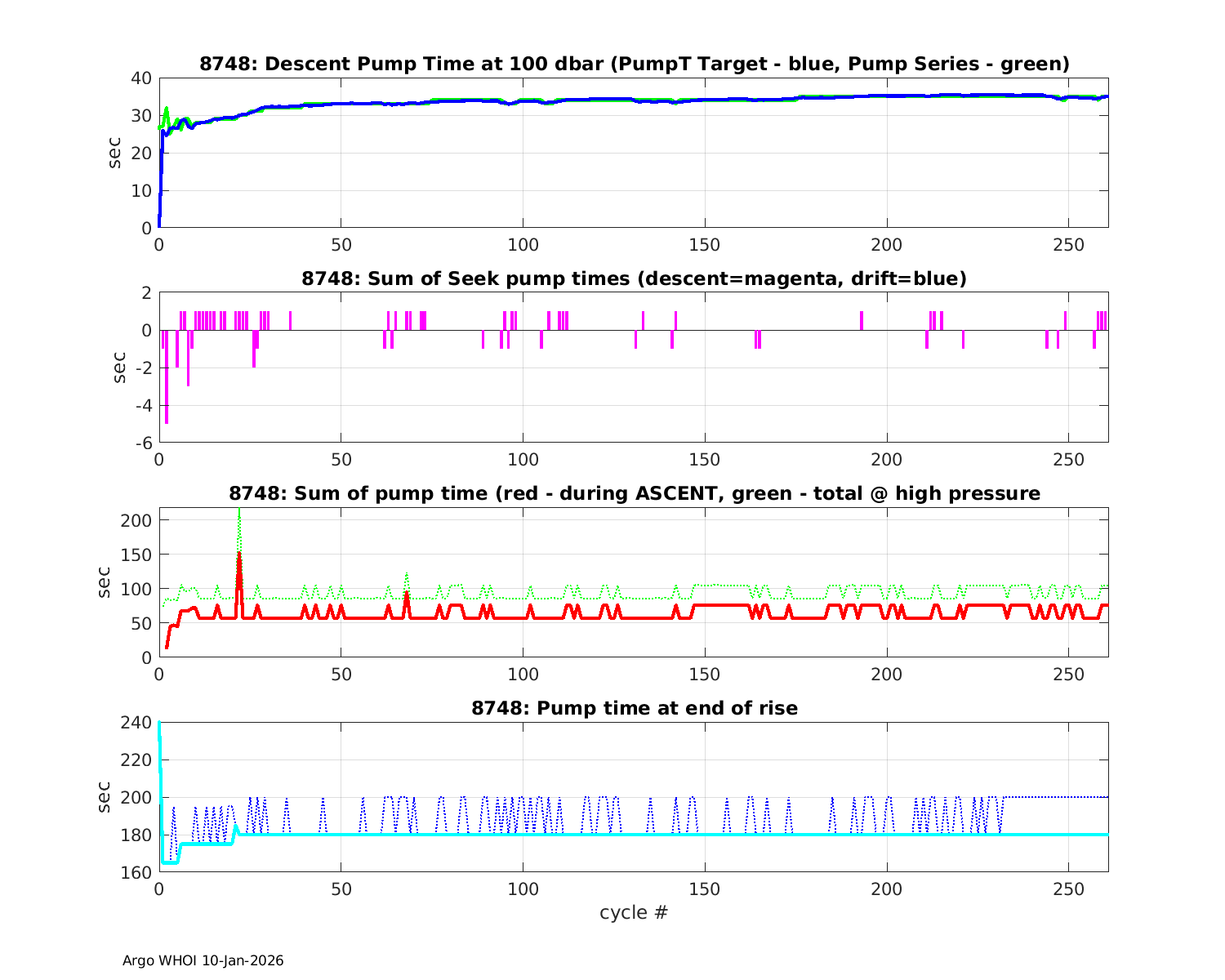The height and width of the screenshot is (980, 1225).
Task: Click the longest magenta bar reaching -5 sec
Action: click(x=167, y=392)
